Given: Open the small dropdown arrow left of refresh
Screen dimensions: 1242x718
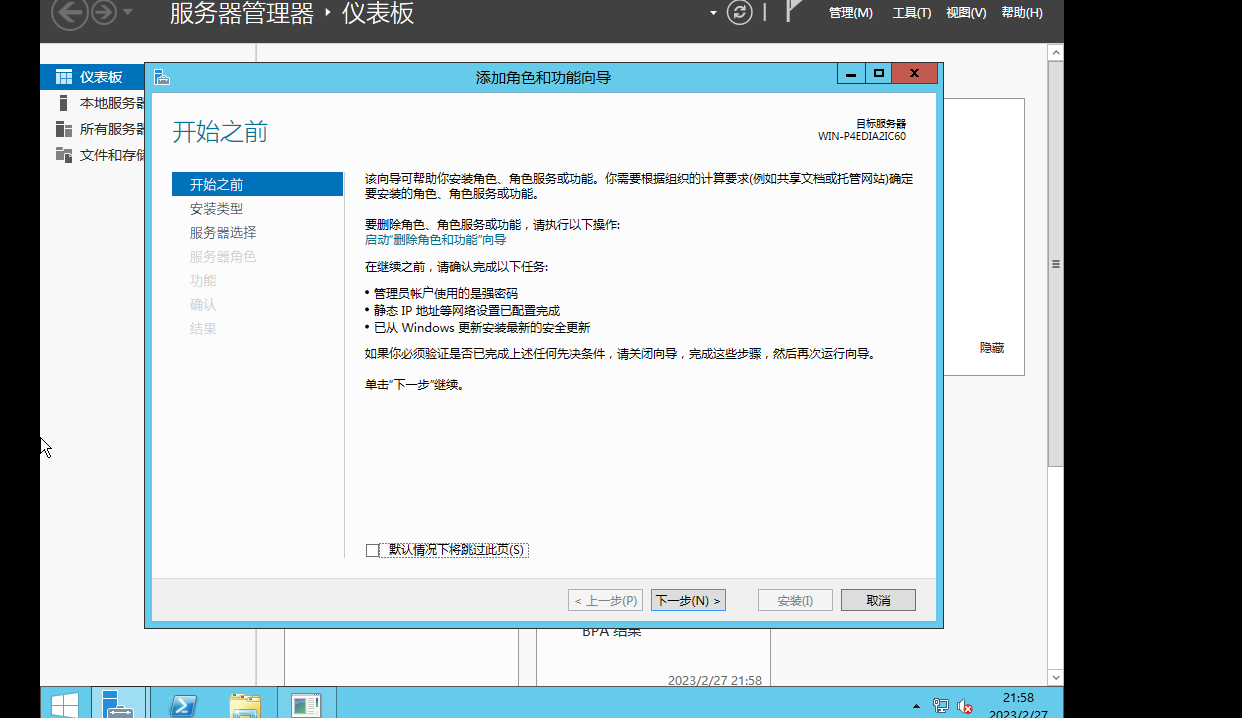Looking at the screenshot, I should pos(713,13).
